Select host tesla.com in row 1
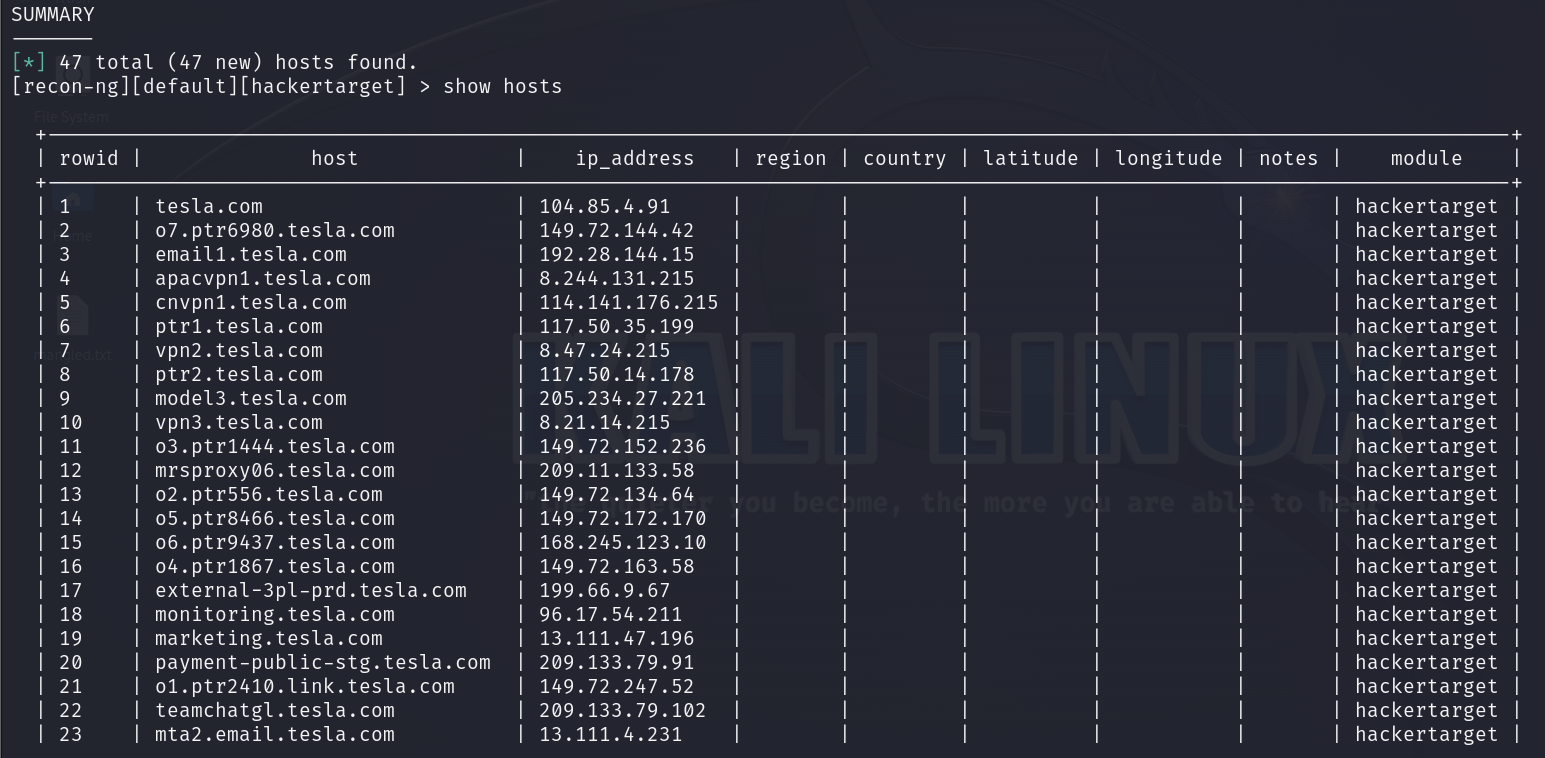Screen dimensions: 1545x758 click(209, 206)
